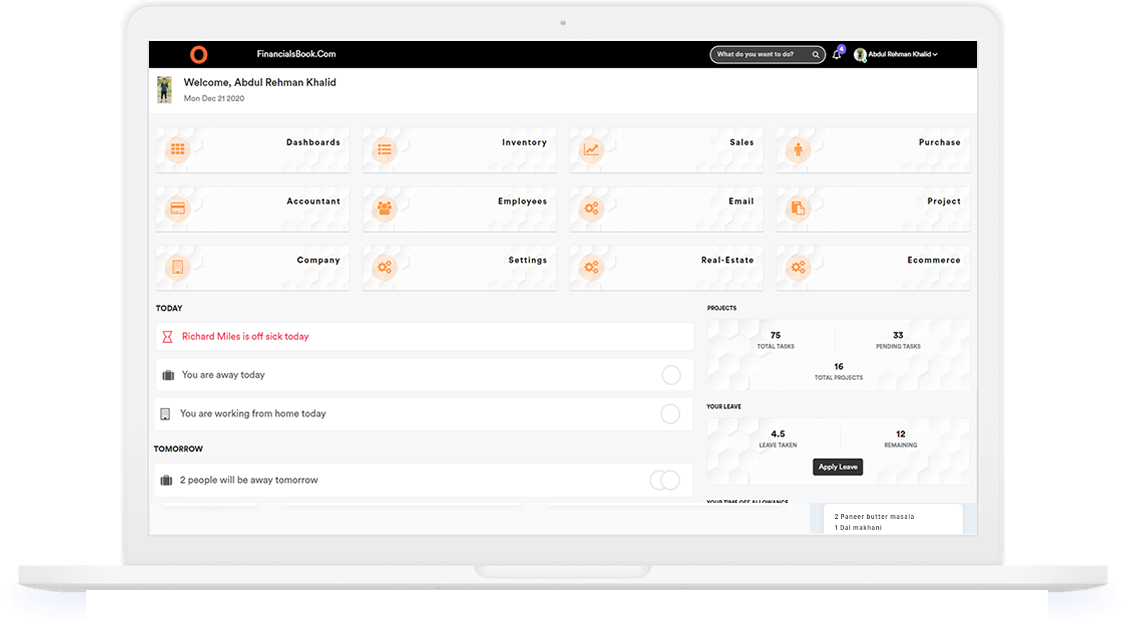The image size is (1126, 630).
Task: Open the Settings module
Action: [x=460, y=268]
